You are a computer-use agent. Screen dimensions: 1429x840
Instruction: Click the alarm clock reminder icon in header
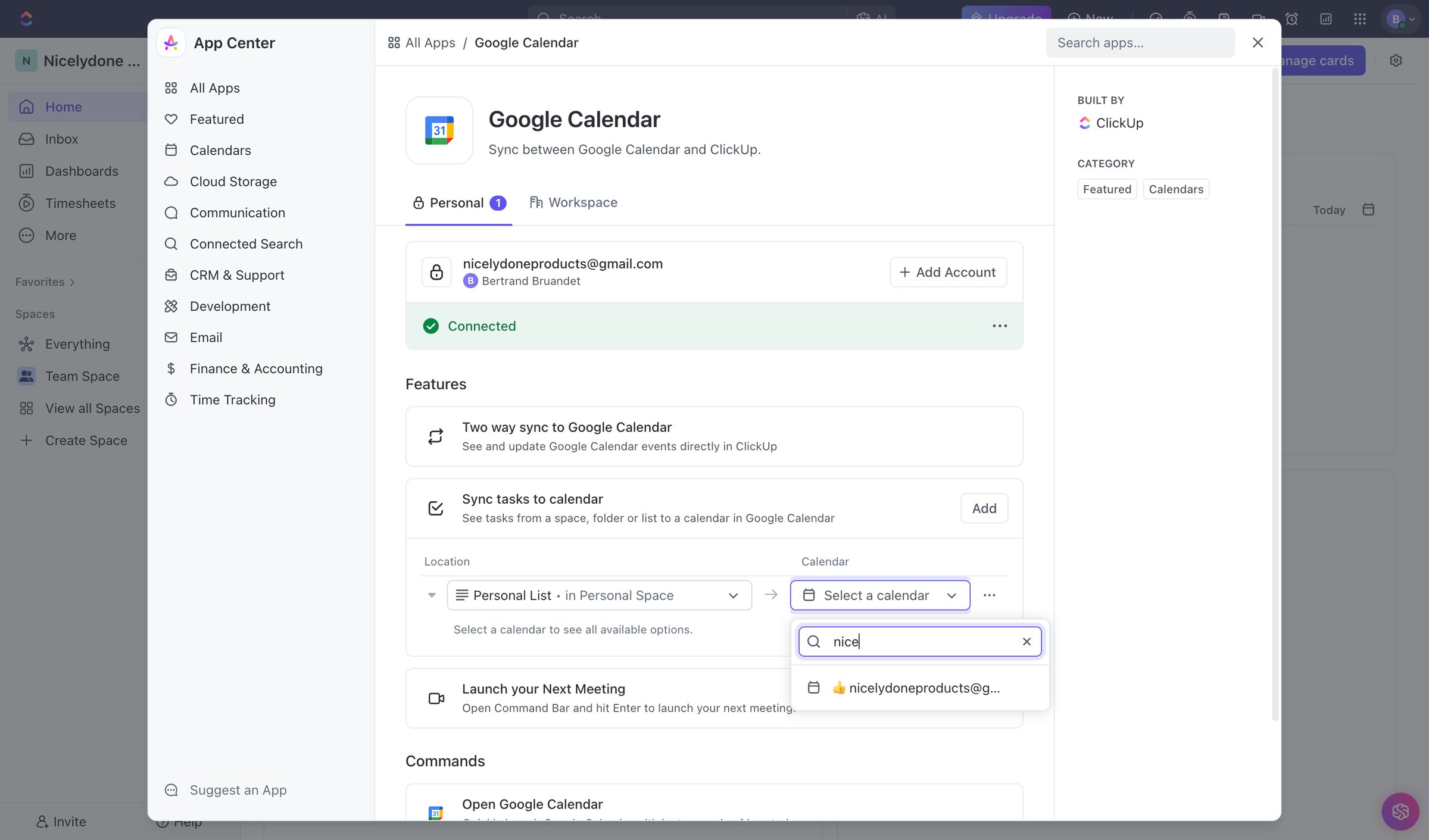(1291, 19)
